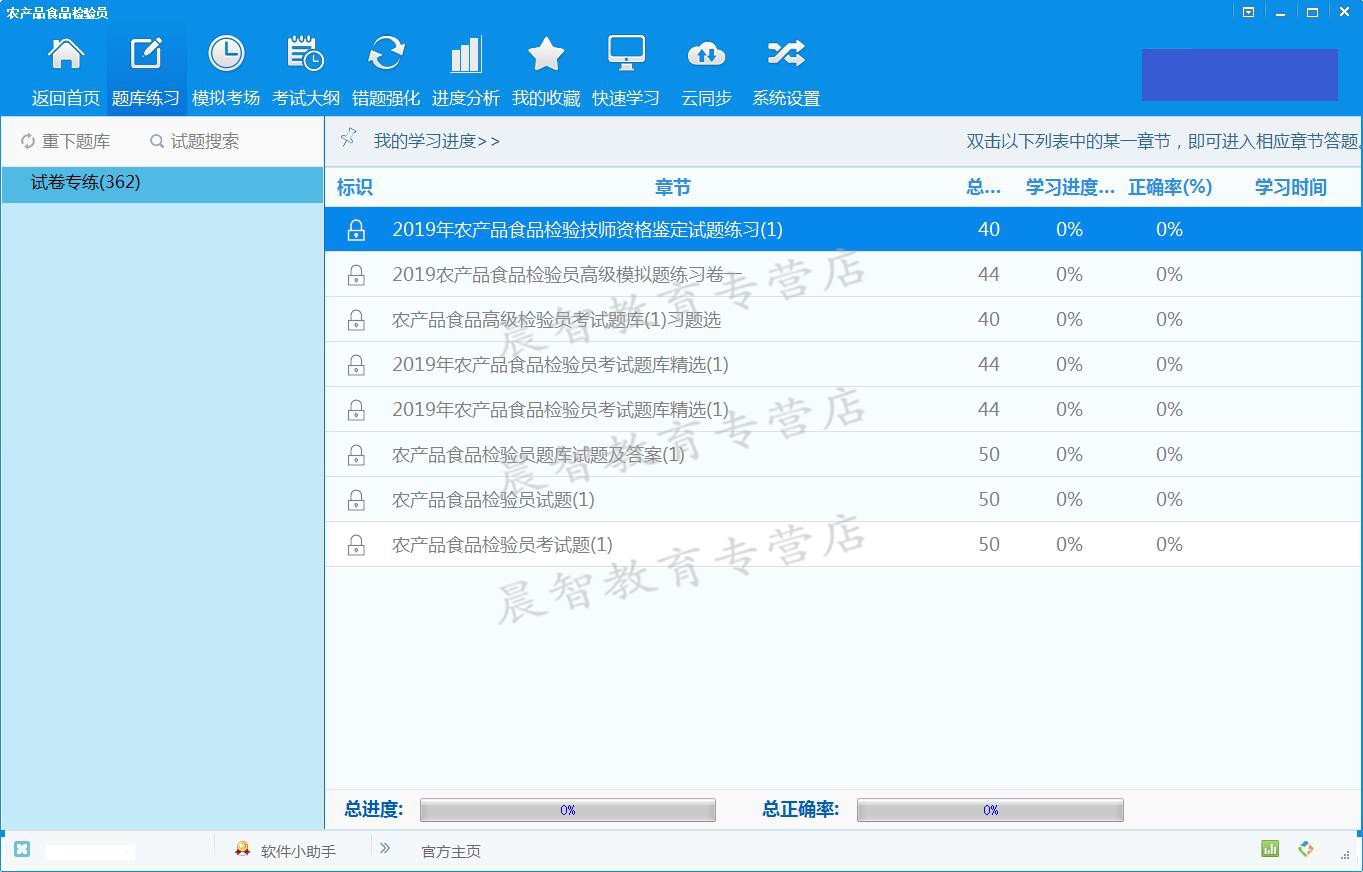1363x872 pixels.
Task: Select row 2019农产品食品检验员高级模拟题练习卷一
Action: tap(843, 275)
